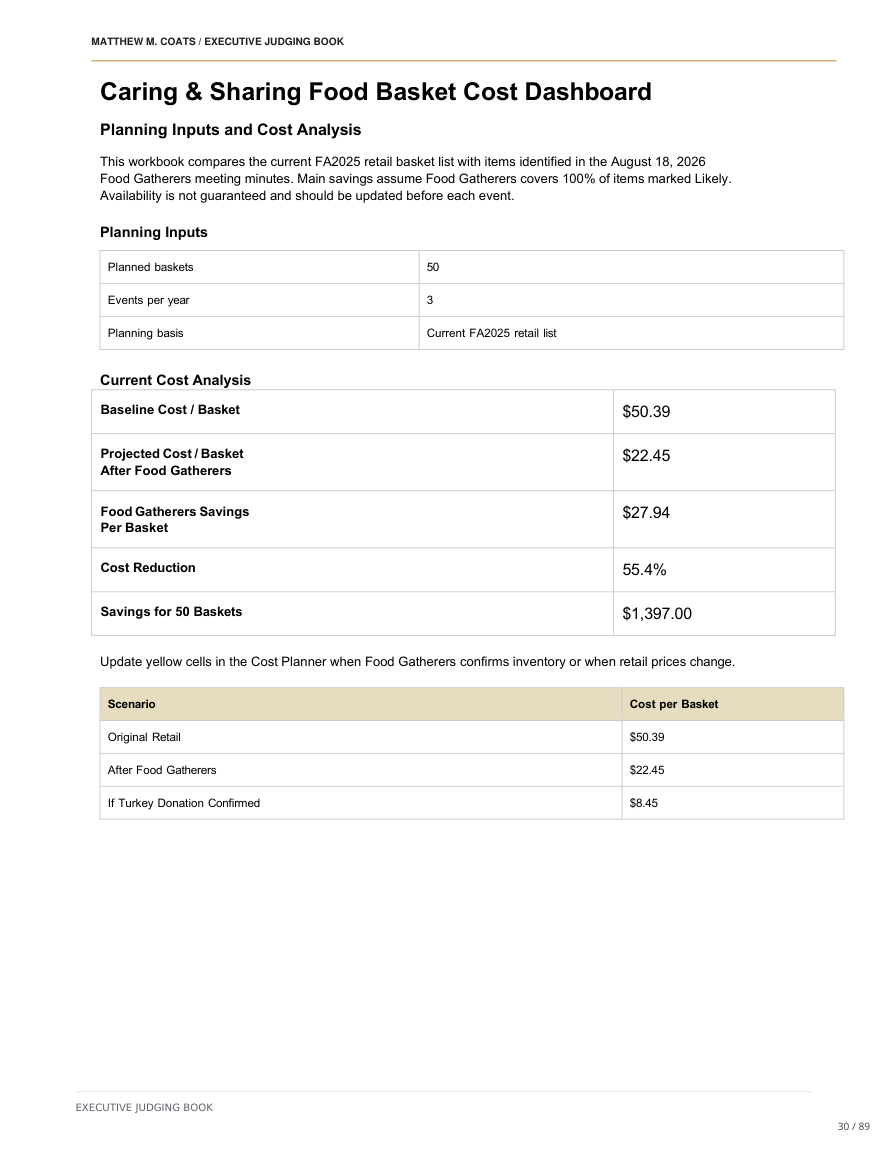The image size is (888, 1149).
Task: Click the page number 30 / 89
Action: coord(854,1126)
